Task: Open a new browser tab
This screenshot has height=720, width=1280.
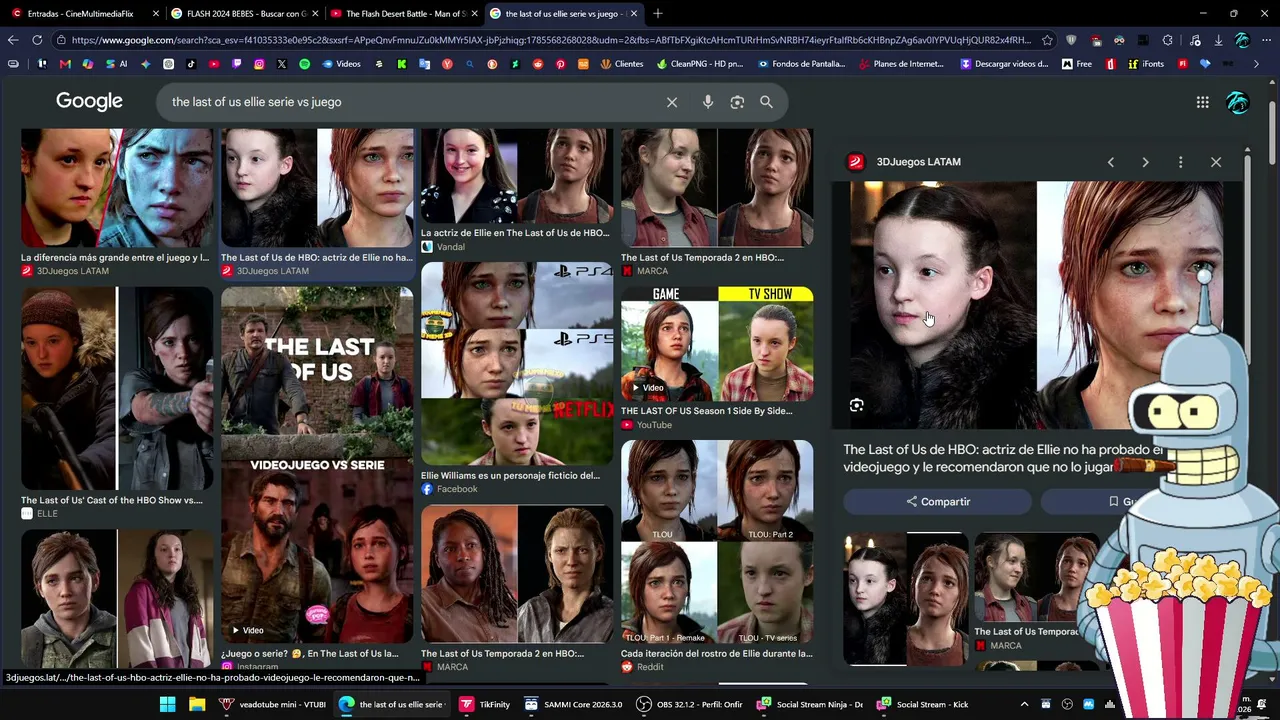Action: pos(658,14)
